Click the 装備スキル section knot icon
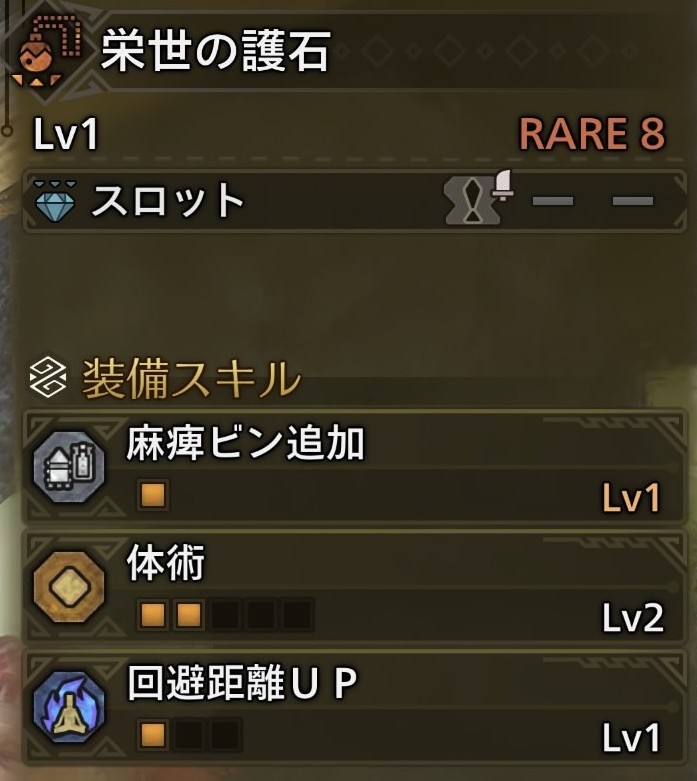The image size is (697, 781). [x=48, y=377]
